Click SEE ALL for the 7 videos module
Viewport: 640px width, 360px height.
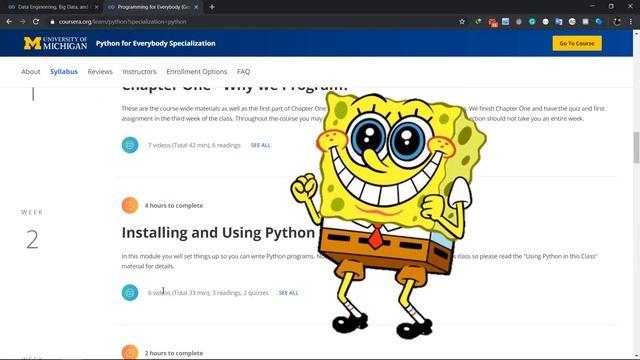click(260, 145)
